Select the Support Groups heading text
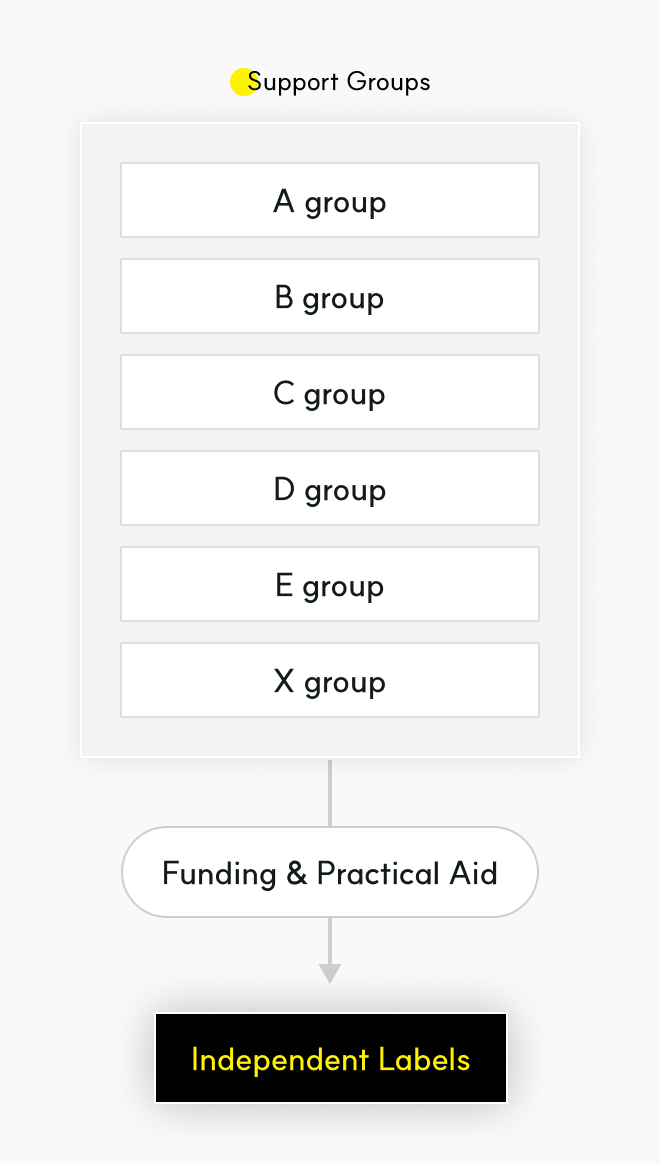660x1164 pixels. coord(339,82)
